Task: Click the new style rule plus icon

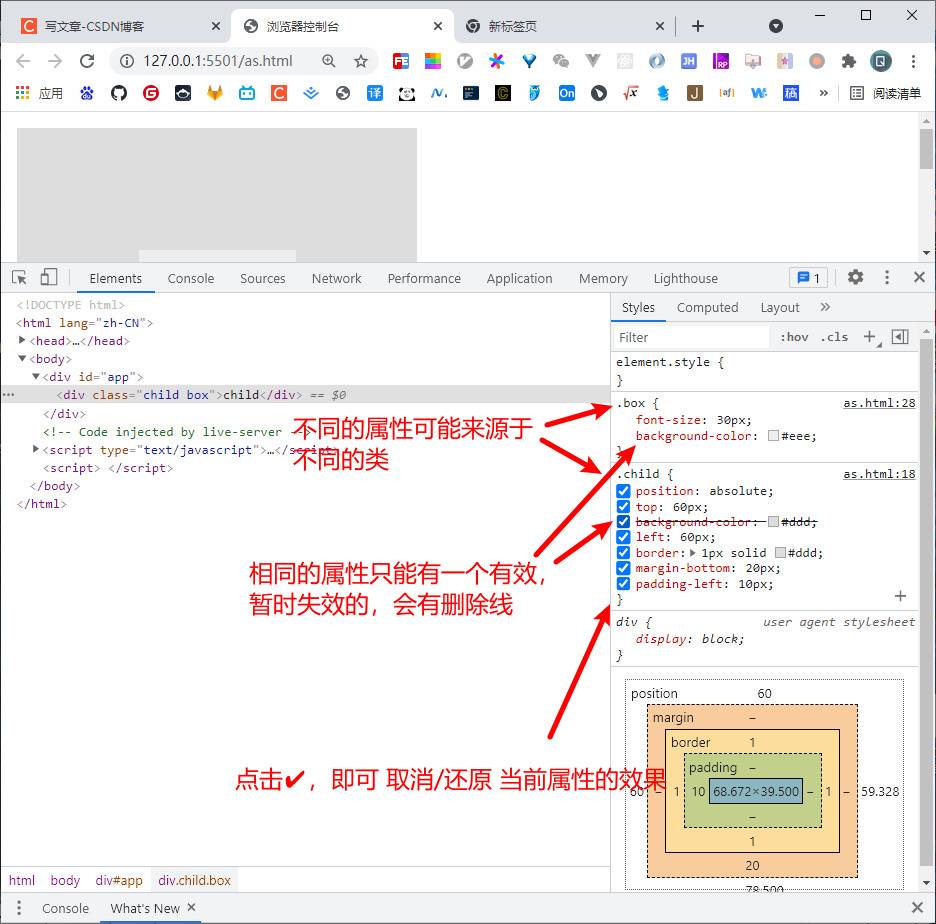Action: pyautogui.click(x=871, y=337)
